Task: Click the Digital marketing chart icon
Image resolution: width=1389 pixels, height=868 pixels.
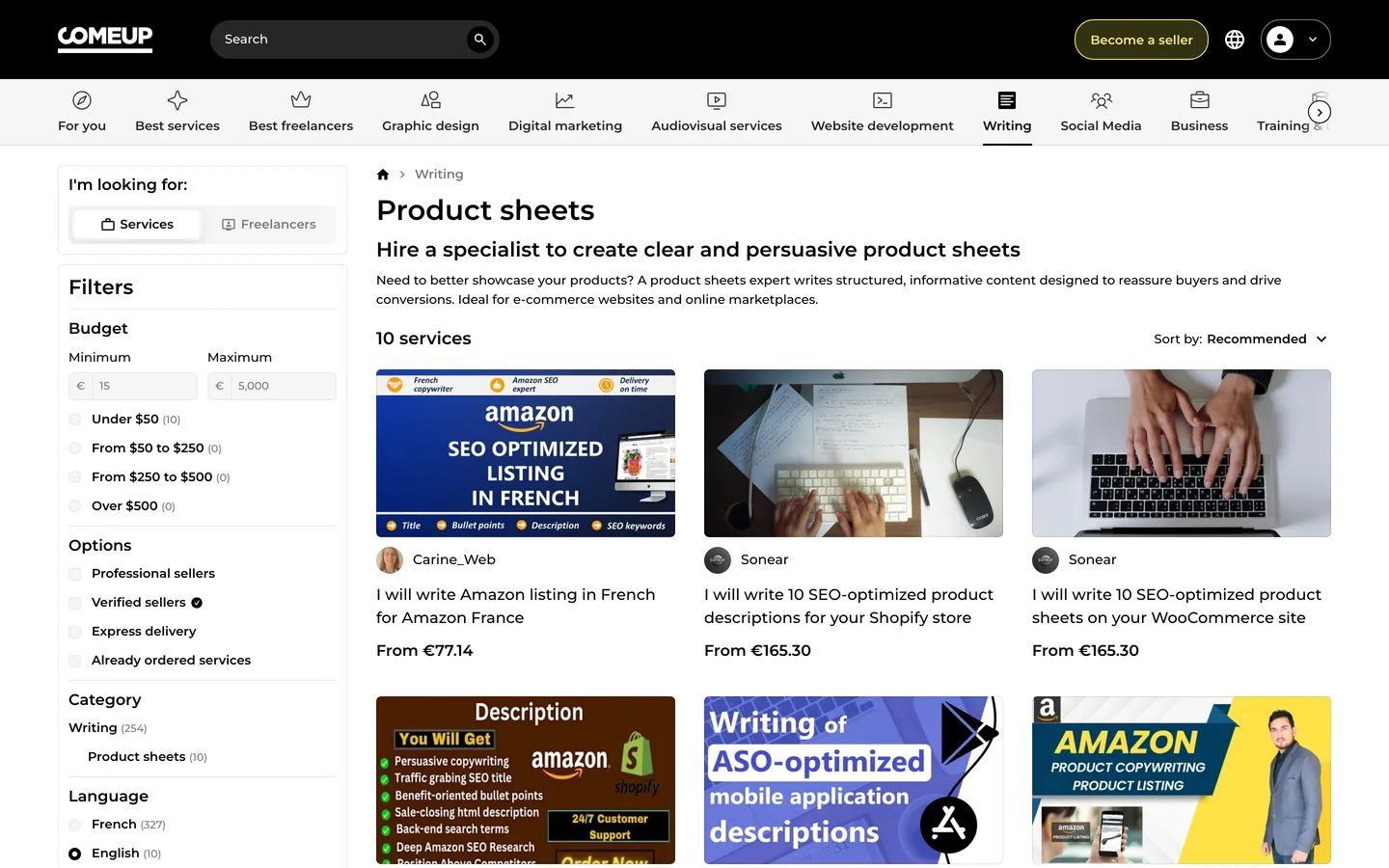Action: 565,100
